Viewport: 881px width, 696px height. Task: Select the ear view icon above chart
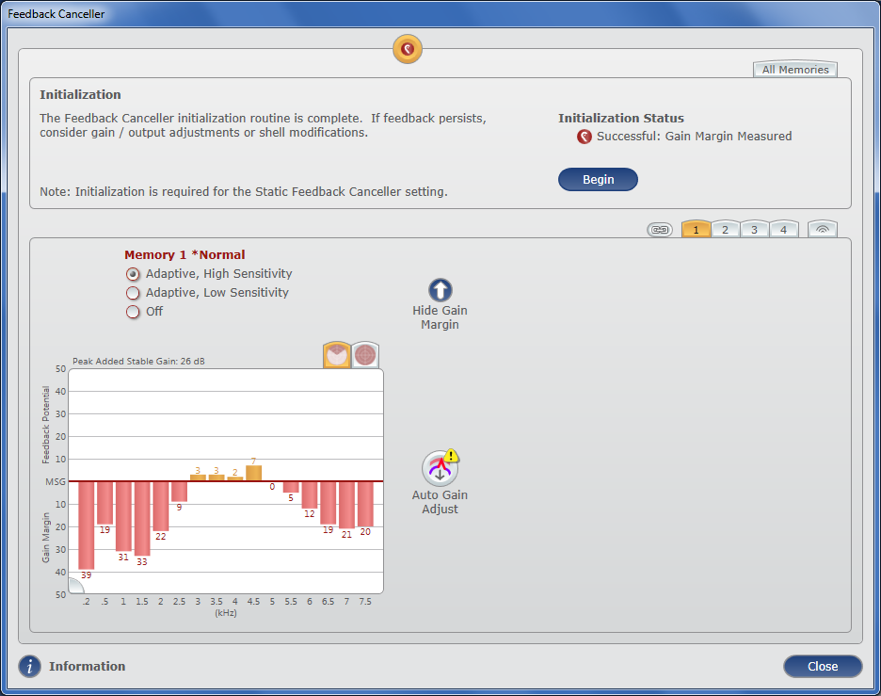[x=337, y=355]
